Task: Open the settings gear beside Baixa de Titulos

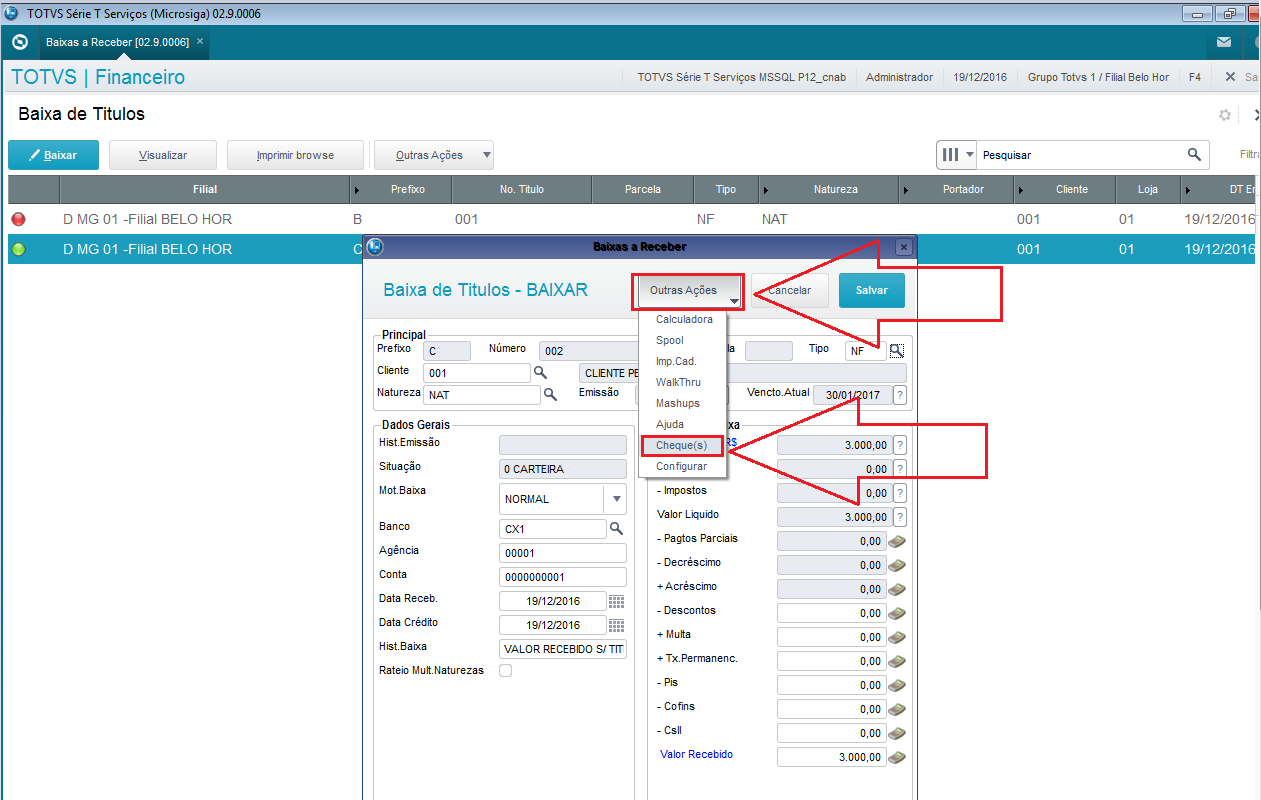Action: coord(1225,115)
